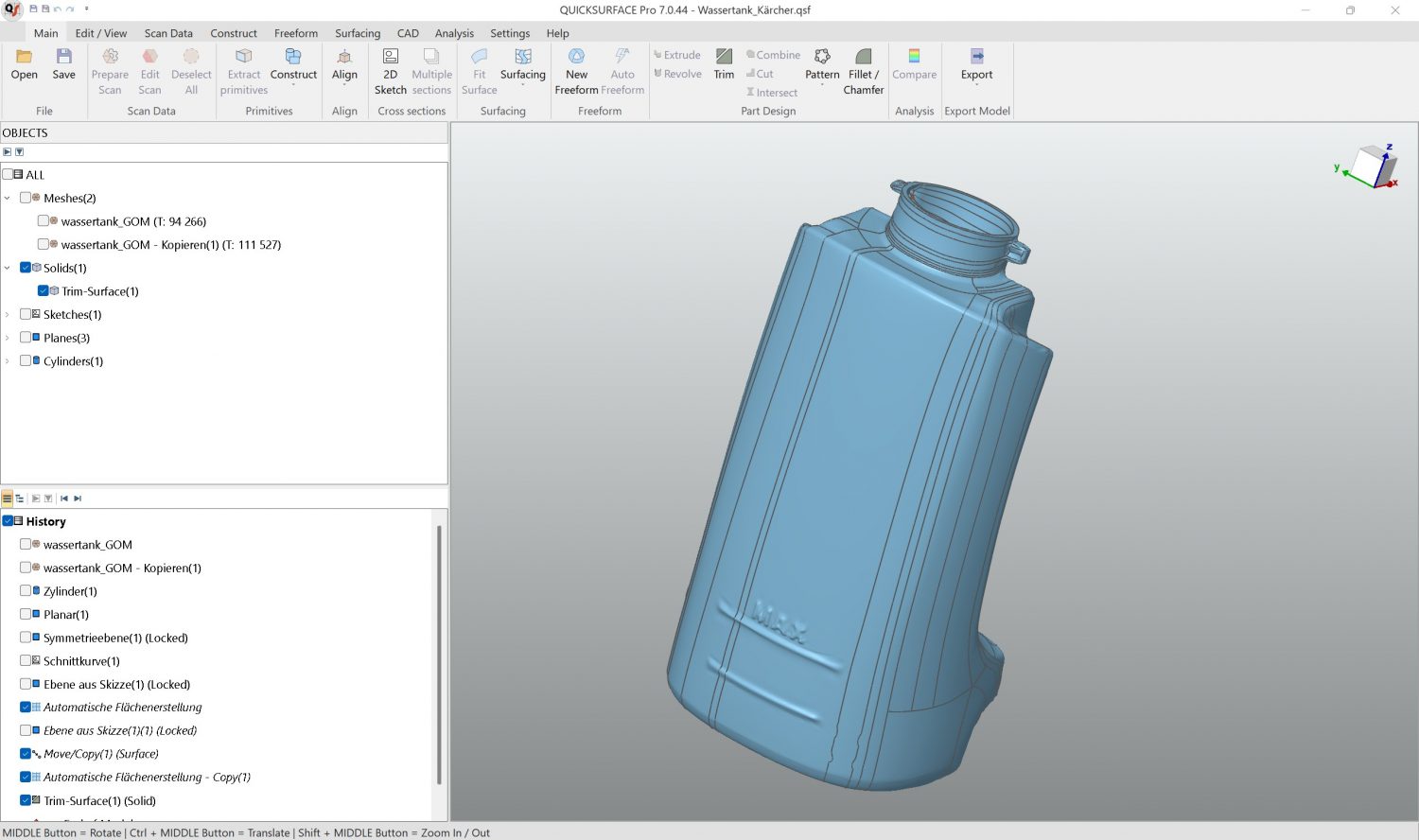
Task: Expand the Sketches(1) tree node
Action: pyautogui.click(x=8, y=315)
